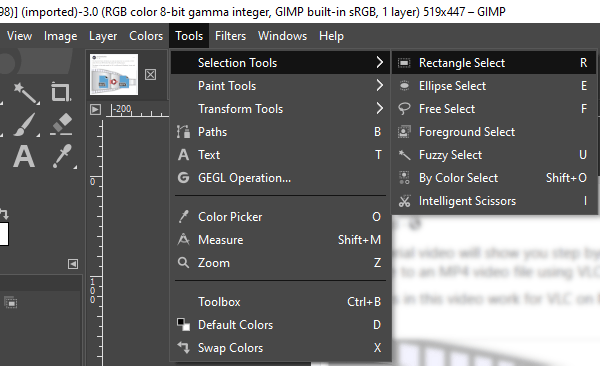The image size is (600, 366).
Task: Select the Crop tool in the toolbox
Action: (61, 92)
